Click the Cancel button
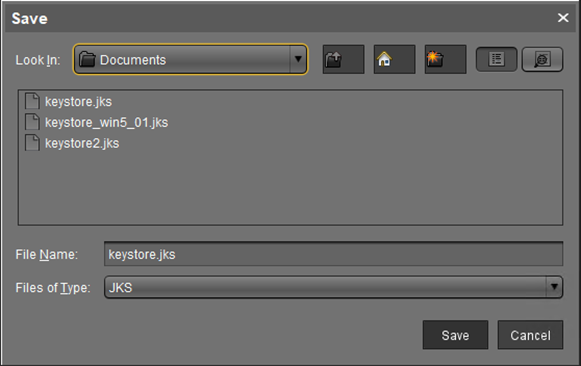 [x=530, y=335]
